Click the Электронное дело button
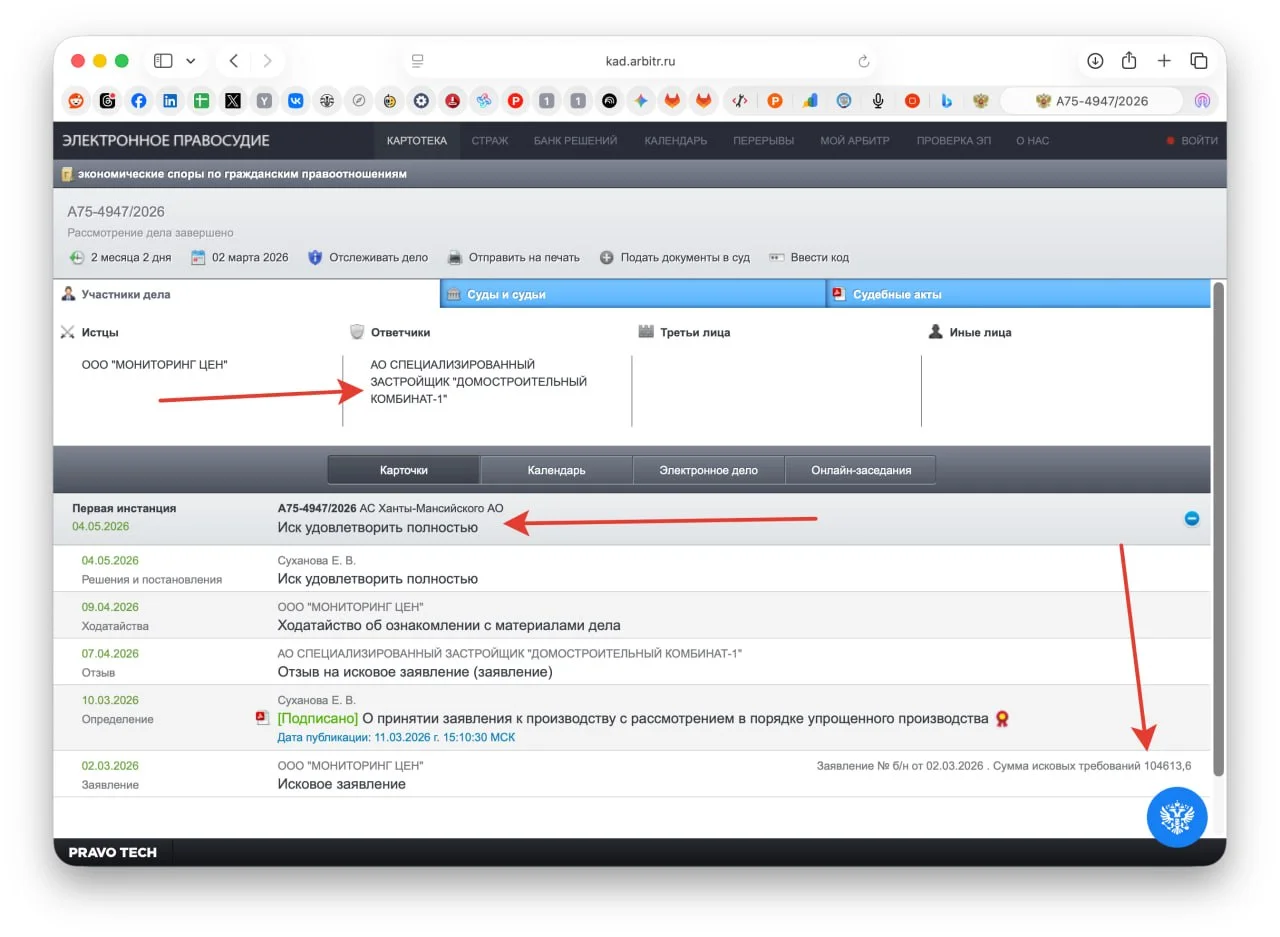Viewport: 1280px width, 937px height. (708, 470)
